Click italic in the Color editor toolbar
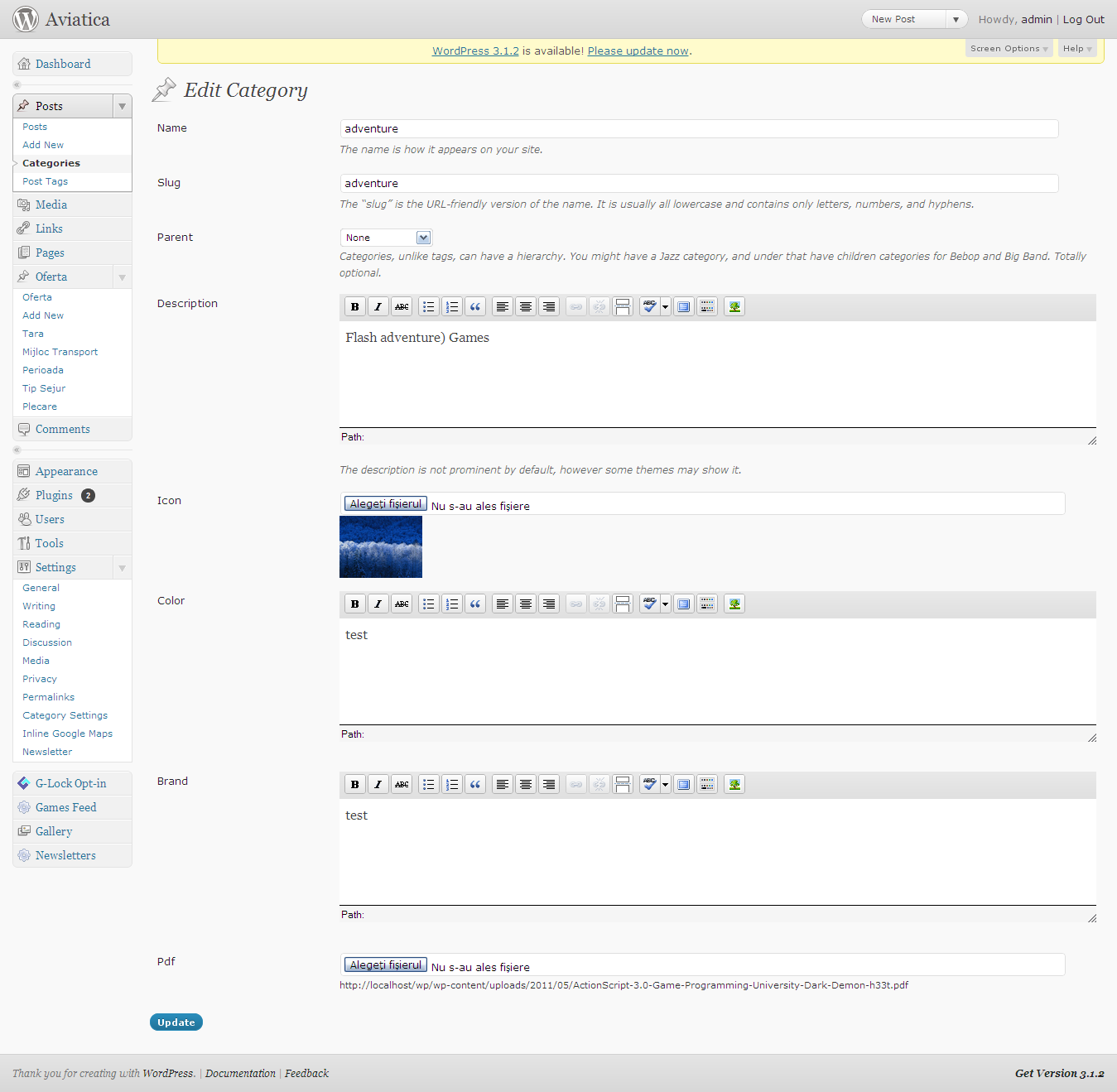This screenshot has width=1117, height=1092. click(x=378, y=604)
